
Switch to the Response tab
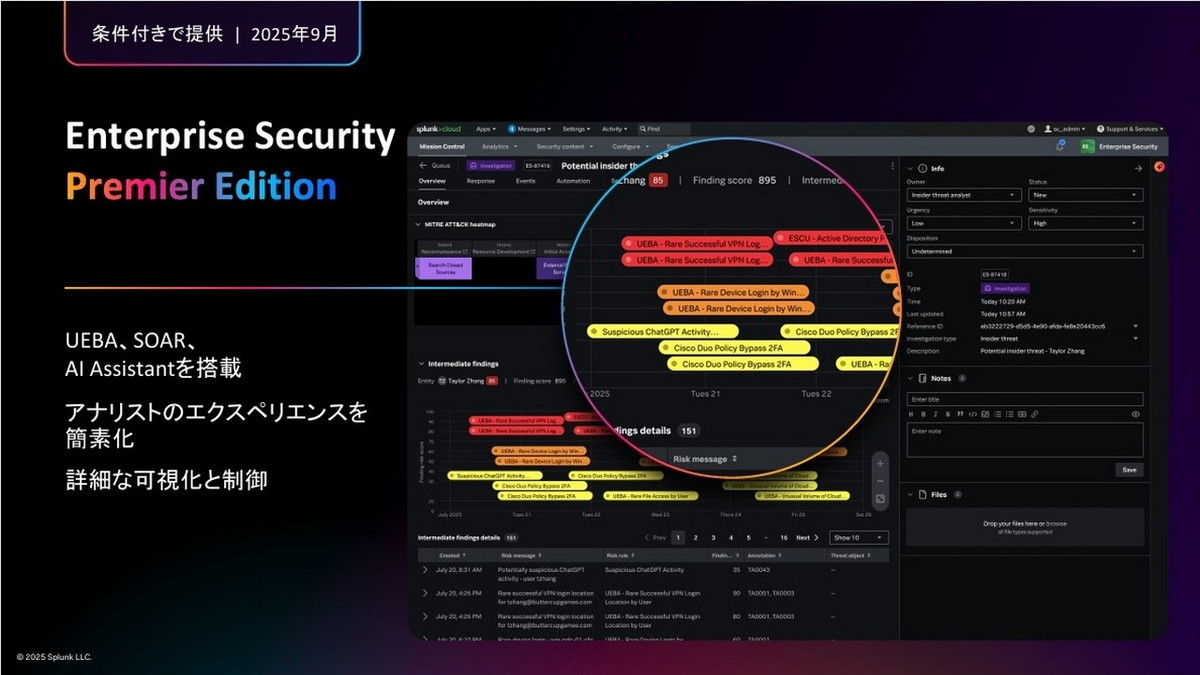[x=480, y=181]
